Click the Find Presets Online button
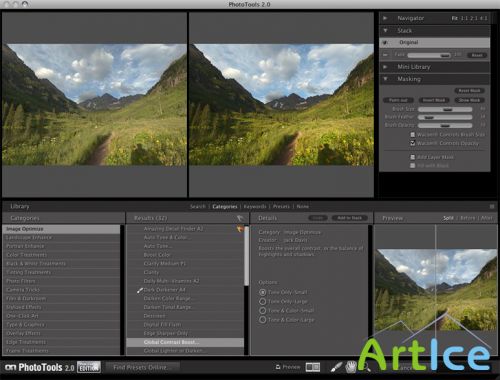Viewport: 500px width, 380px height. click(x=142, y=367)
